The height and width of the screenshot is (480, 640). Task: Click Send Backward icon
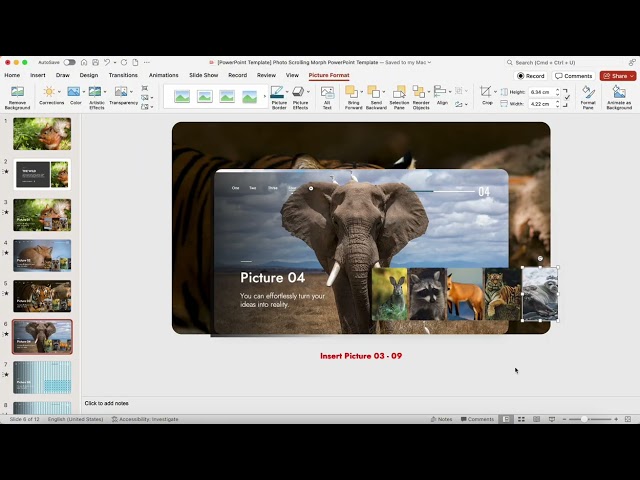pyautogui.click(x=373, y=92)
